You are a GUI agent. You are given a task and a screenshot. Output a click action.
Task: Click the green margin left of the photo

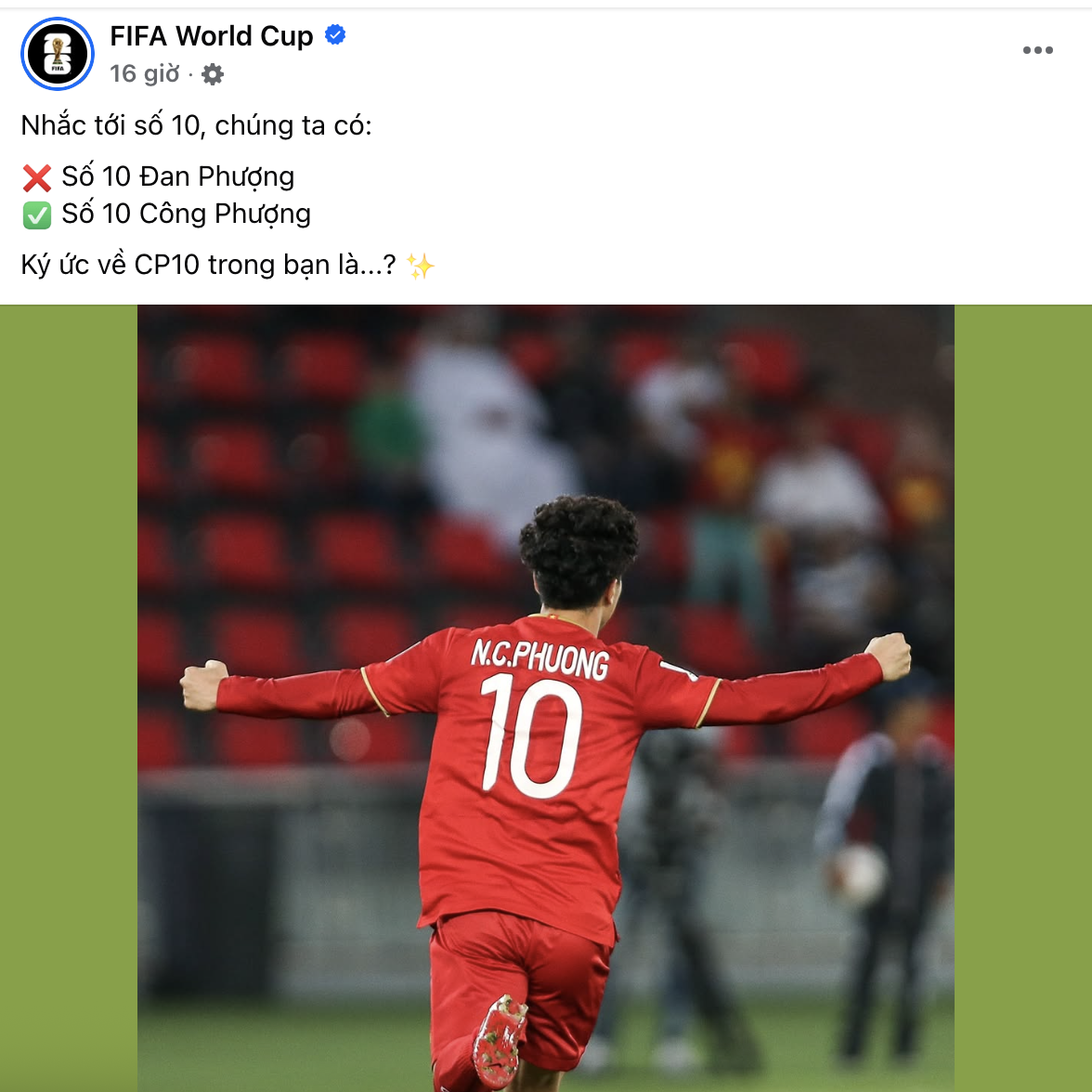(69, 698)
